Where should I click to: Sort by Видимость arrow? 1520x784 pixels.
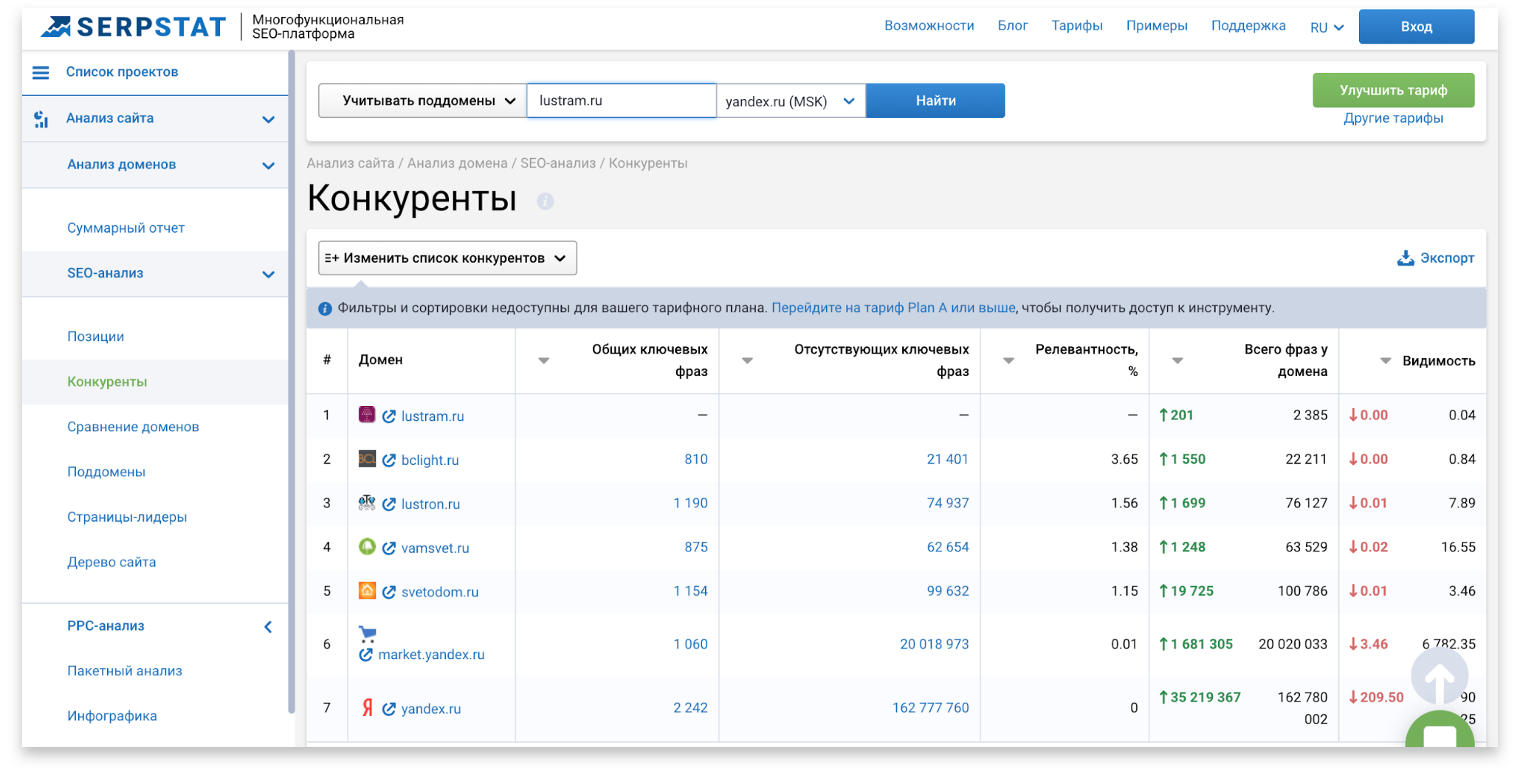1386,361
